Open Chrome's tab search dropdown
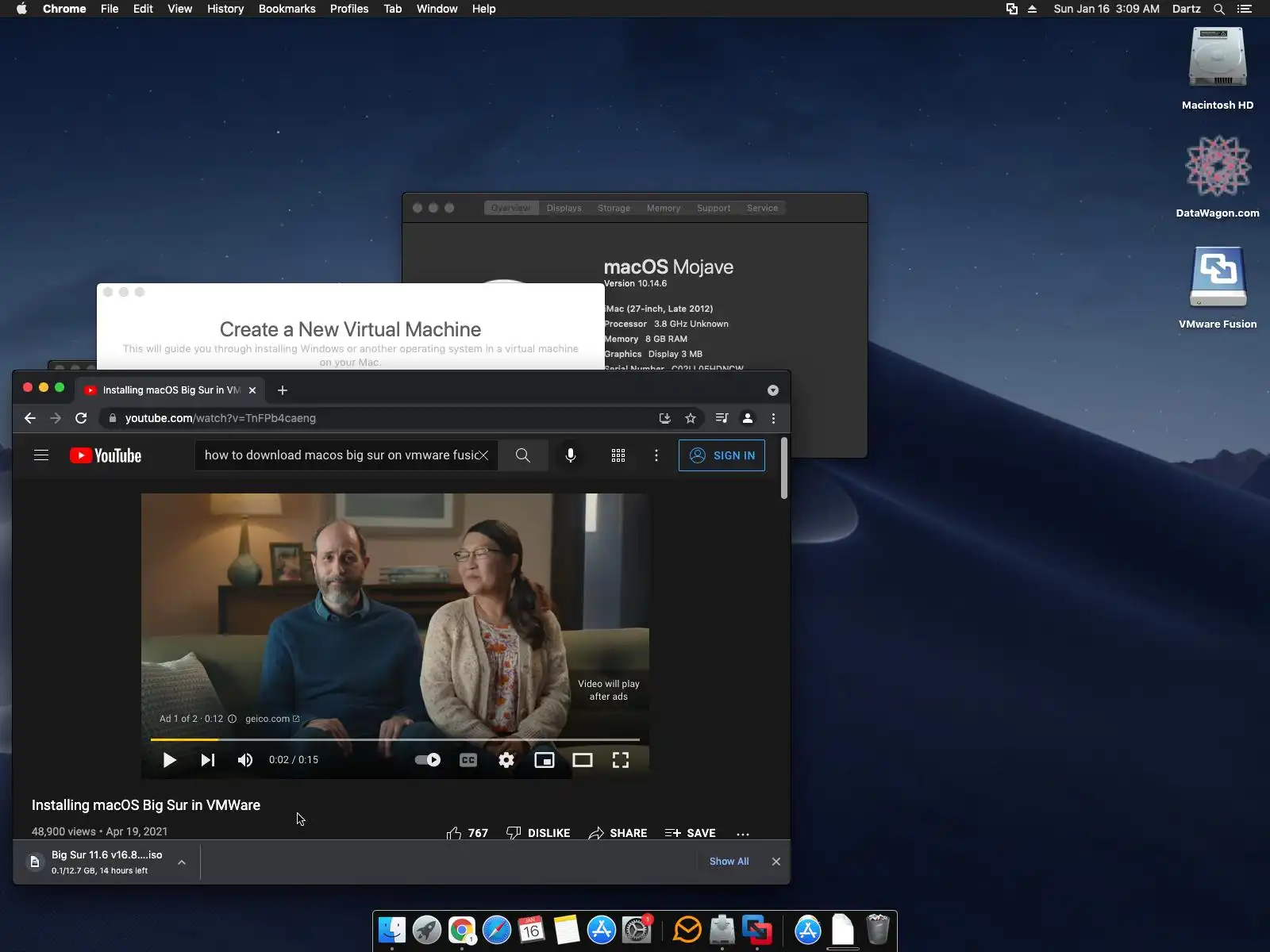Viewport: 1270px width, 952px height. (x=773, y=390)
